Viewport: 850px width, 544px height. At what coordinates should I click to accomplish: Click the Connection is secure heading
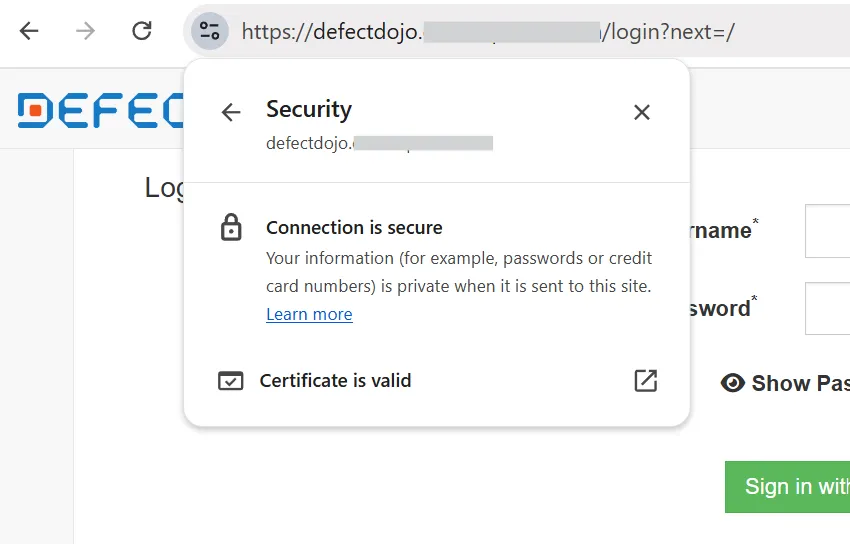pyautogui.click(x=354, y=228)
